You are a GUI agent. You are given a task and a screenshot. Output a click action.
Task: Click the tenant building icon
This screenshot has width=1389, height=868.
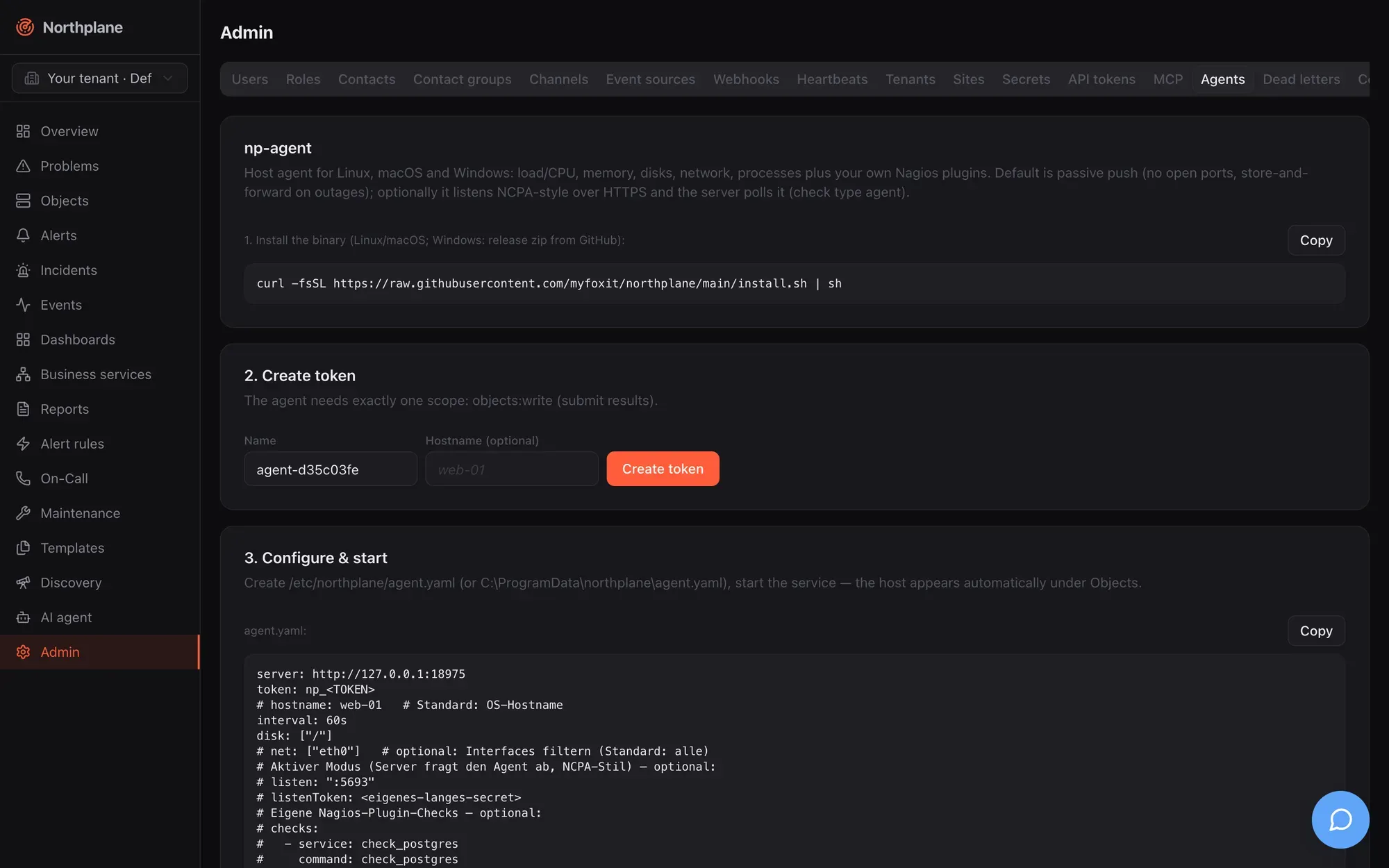click(x=32, y=78)
